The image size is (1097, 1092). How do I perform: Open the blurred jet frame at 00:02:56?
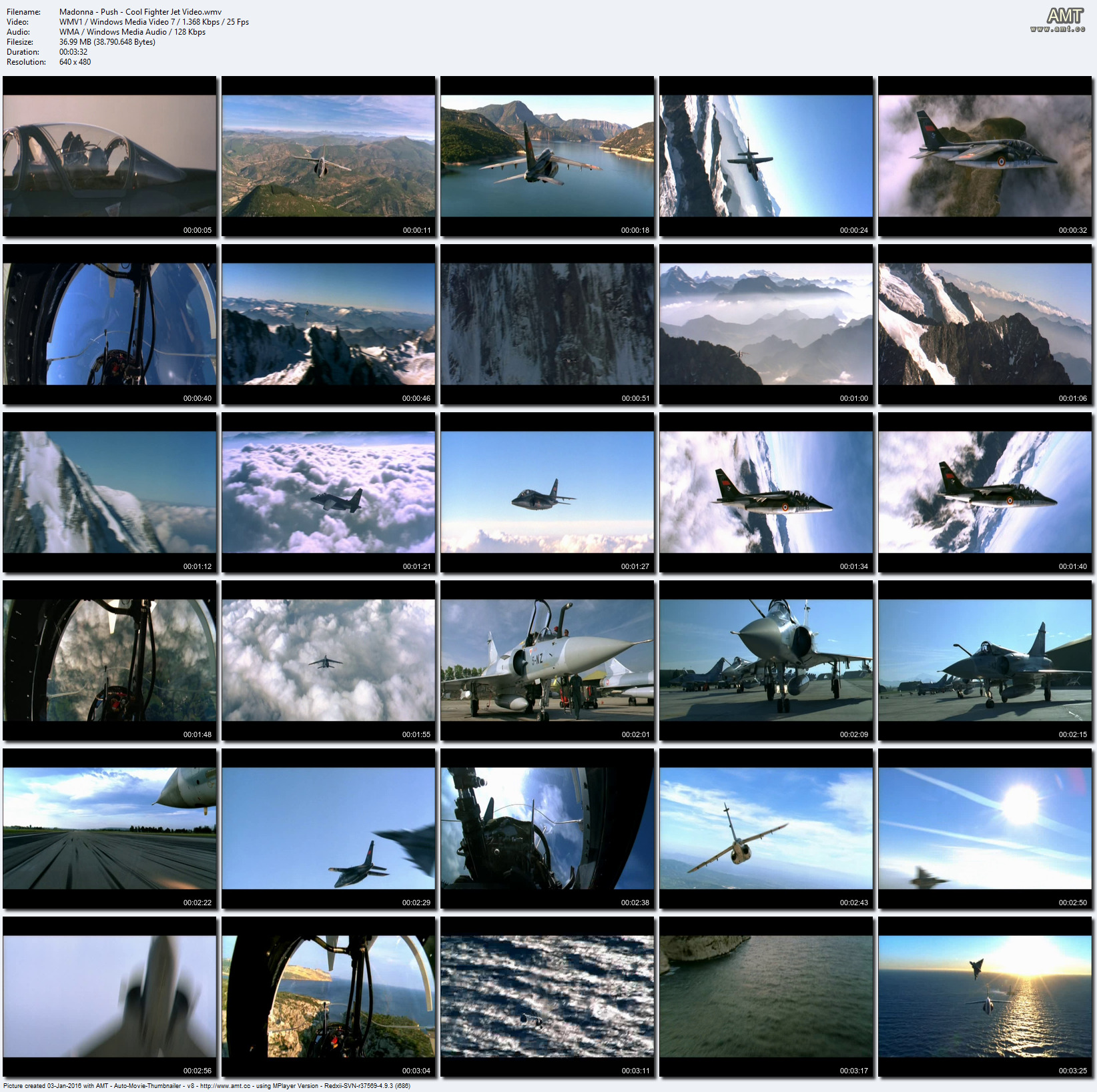pos(109,997)
